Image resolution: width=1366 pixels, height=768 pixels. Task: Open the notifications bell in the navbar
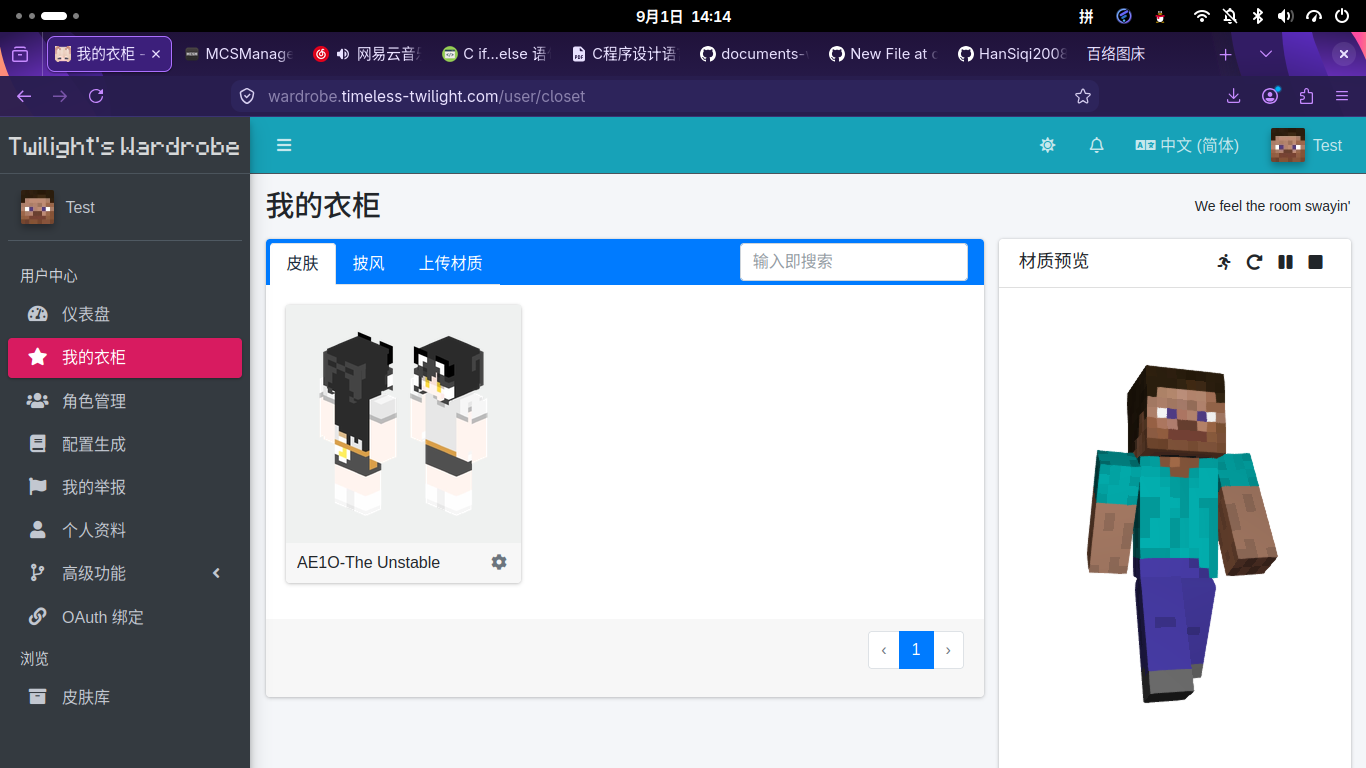tap(1096, 145)
